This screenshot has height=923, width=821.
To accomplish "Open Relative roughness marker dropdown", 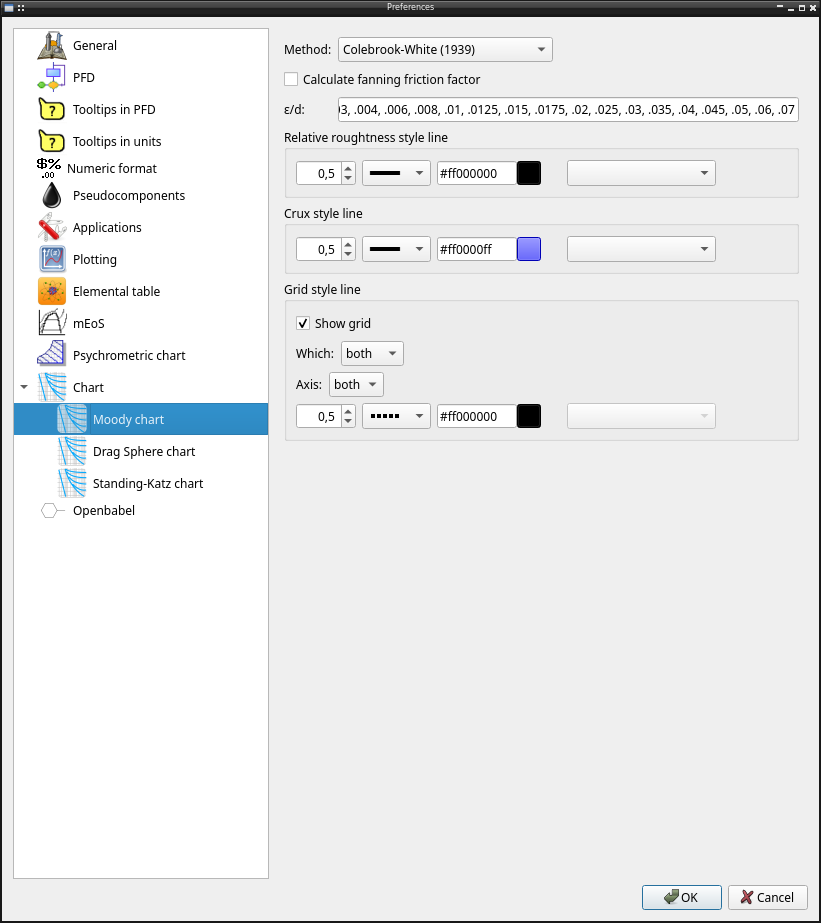I will click(x=641, y=173).
